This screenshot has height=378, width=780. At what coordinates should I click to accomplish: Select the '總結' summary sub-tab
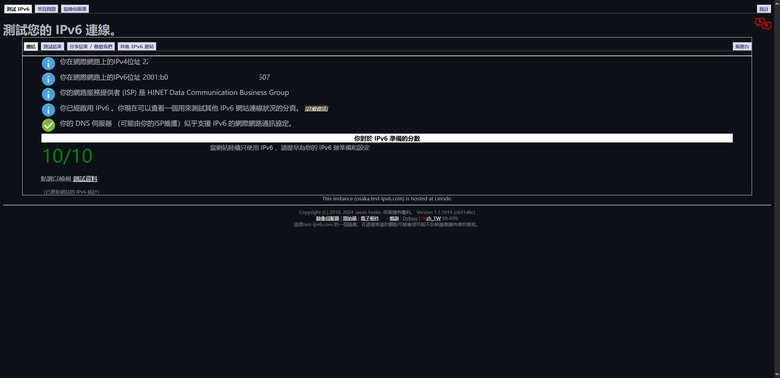[x=31, y=46]
